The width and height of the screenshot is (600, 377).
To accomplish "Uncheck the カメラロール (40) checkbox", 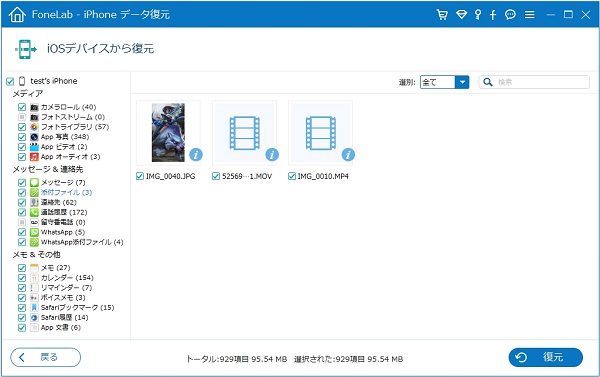I will pyautogui.click(x=22, y=107).
